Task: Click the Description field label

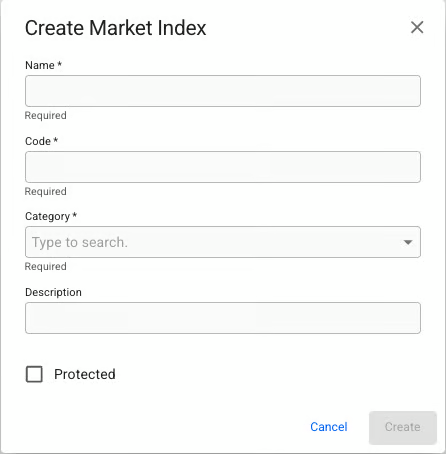Action: click(53, 292)
